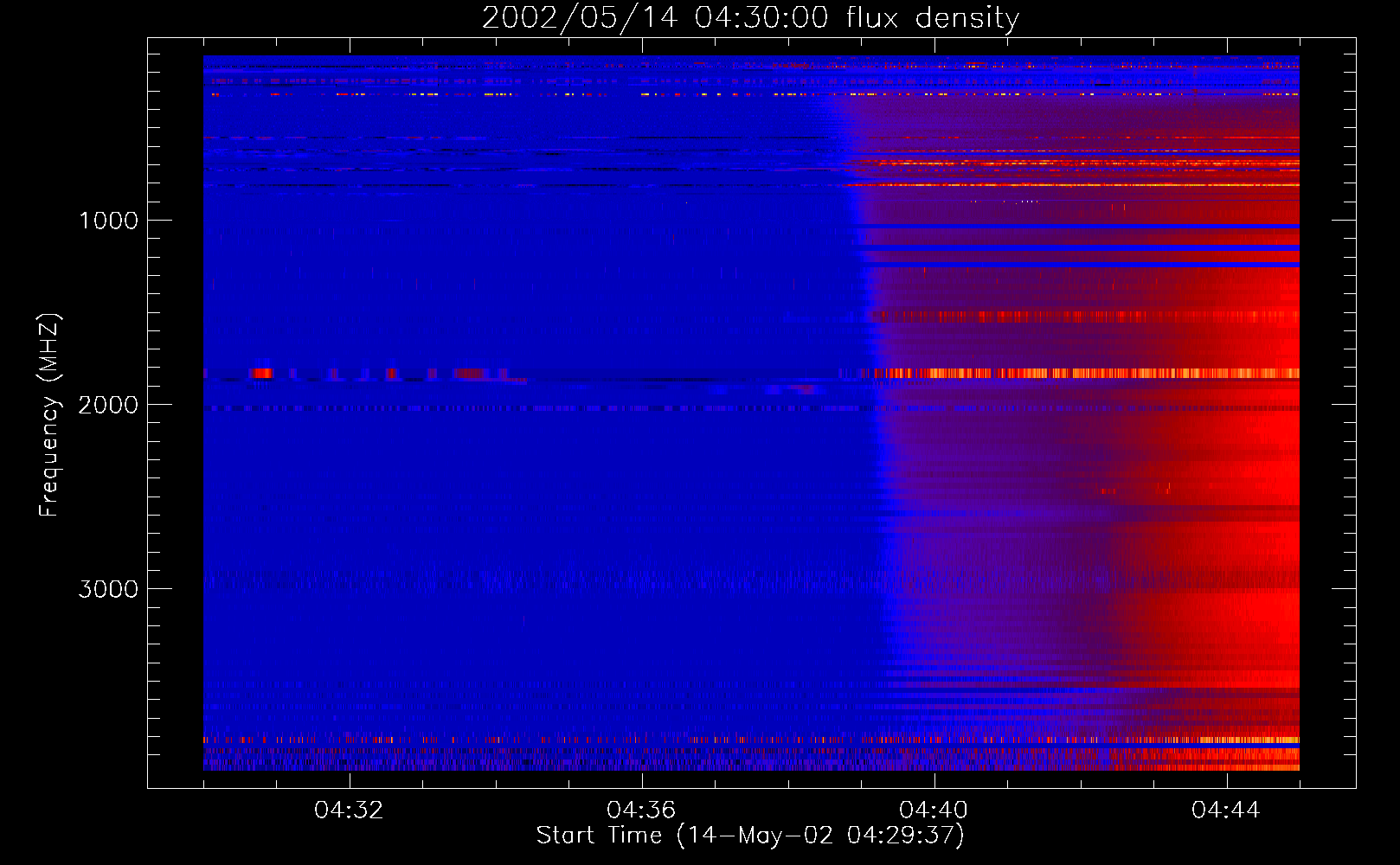1400x865 pixels.
Task: Click the 1000 frequency tick label
Action: (x=108, y=221)
